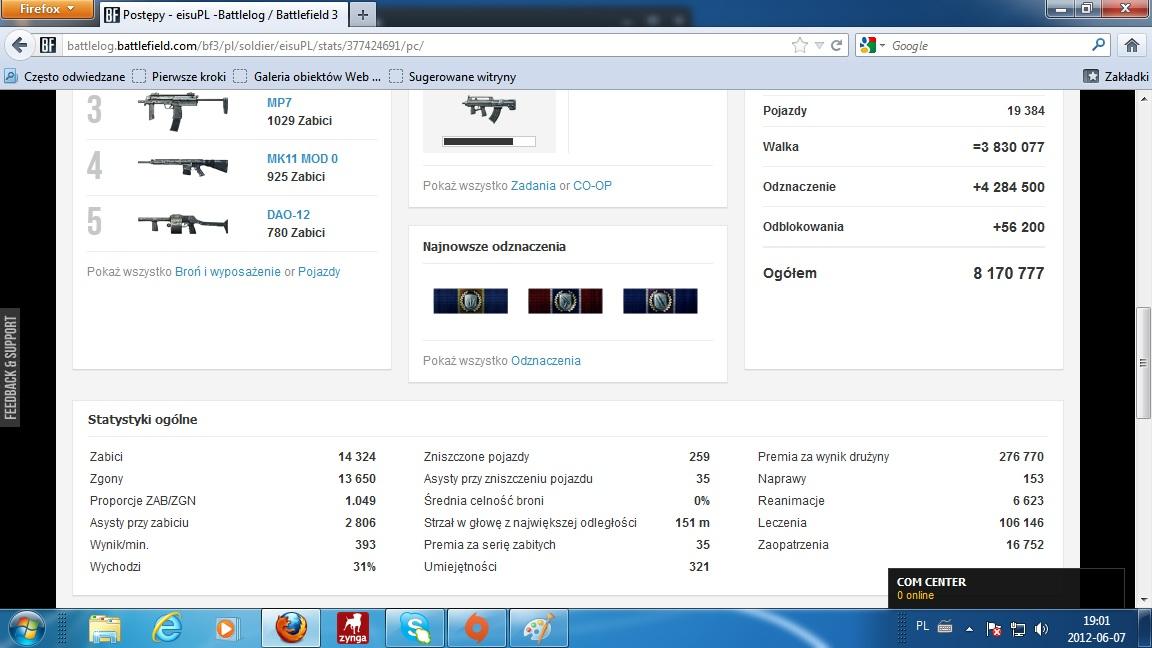Click the Zabici value 14 324
Viewport: 1152px width, 648px height.
point(357,457)
